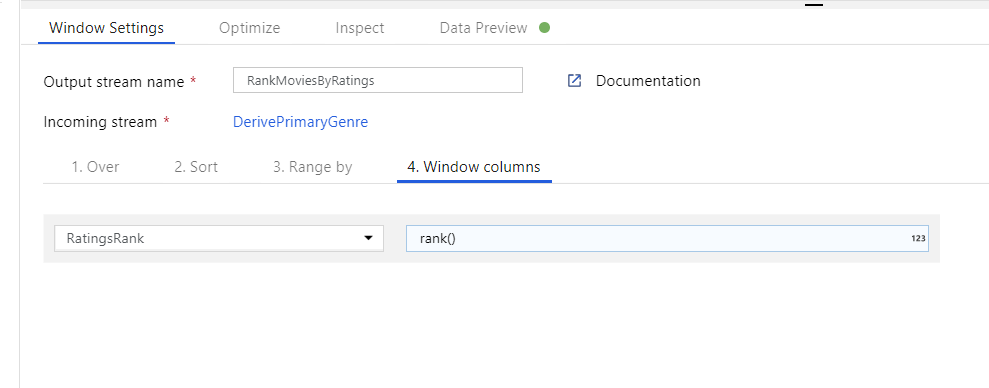Select the 1. Over step tab
This screenshot has height=388, width=989.
(95, 167)
